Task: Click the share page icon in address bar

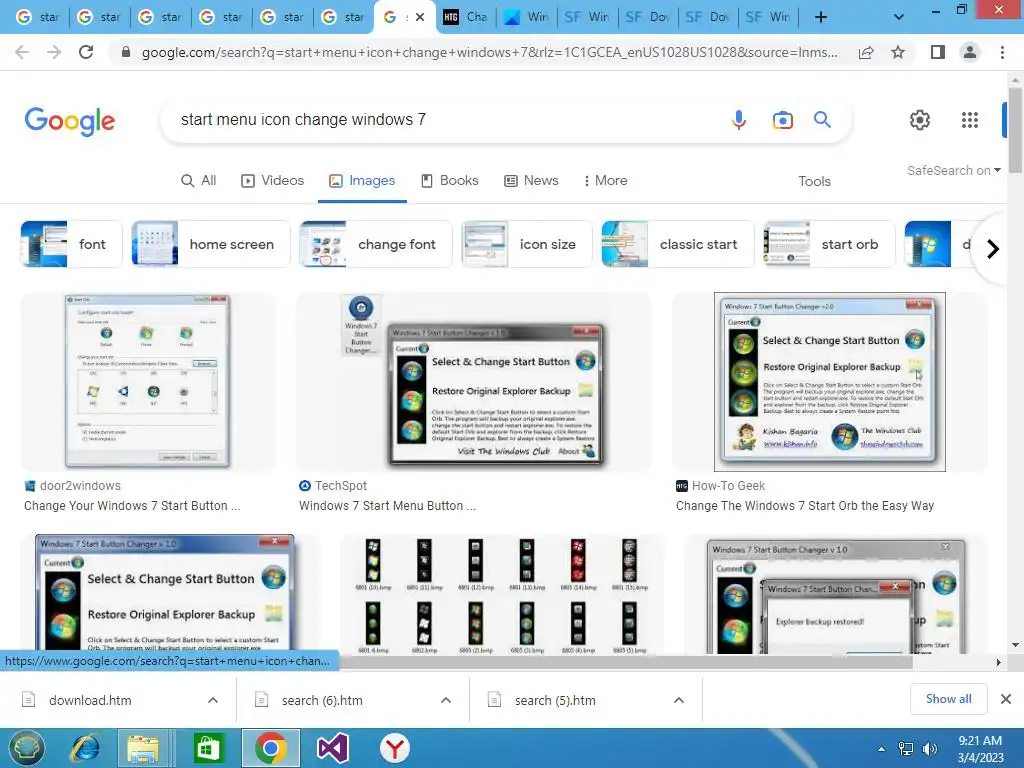Action: 866,52
